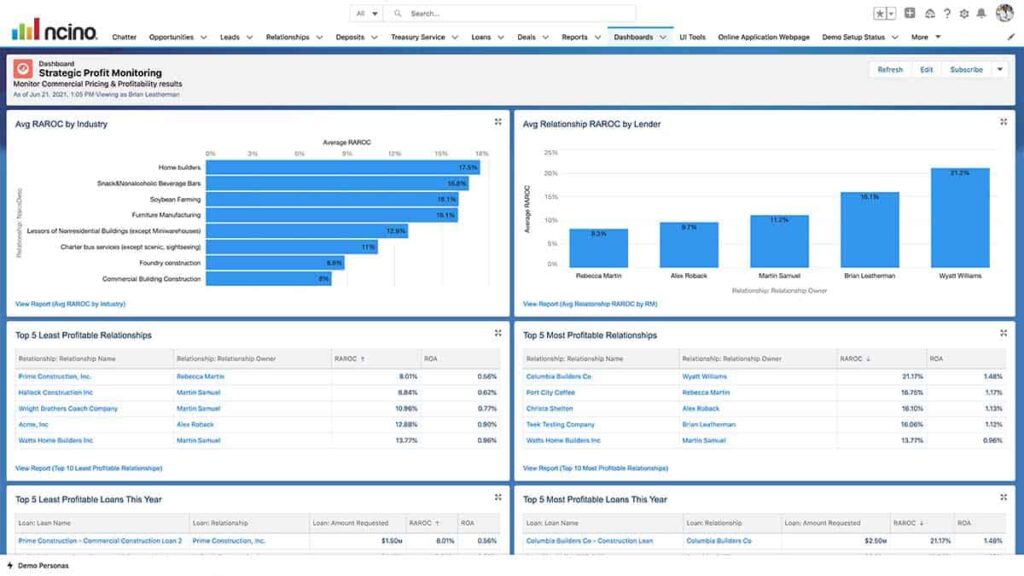
Task: Open Hallack Construction Inc relationship
Action: point(56,392)
